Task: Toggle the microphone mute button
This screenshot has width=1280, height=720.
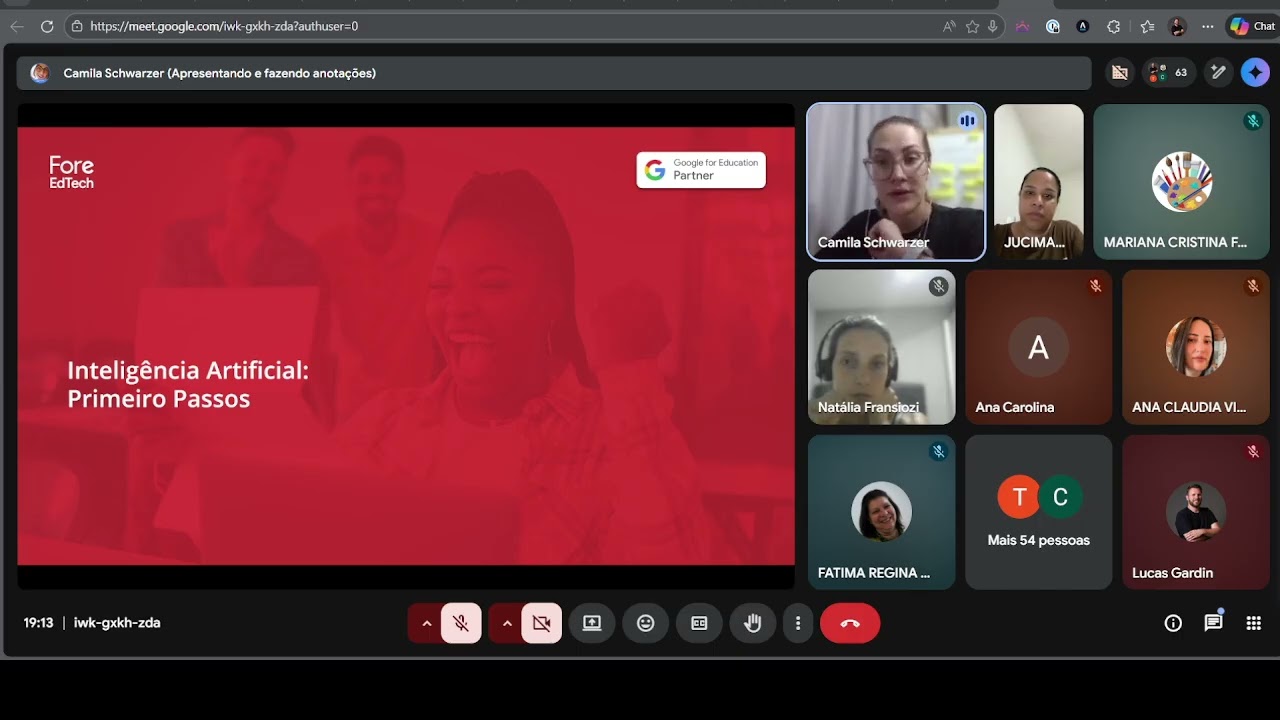Action: (461, 623)
